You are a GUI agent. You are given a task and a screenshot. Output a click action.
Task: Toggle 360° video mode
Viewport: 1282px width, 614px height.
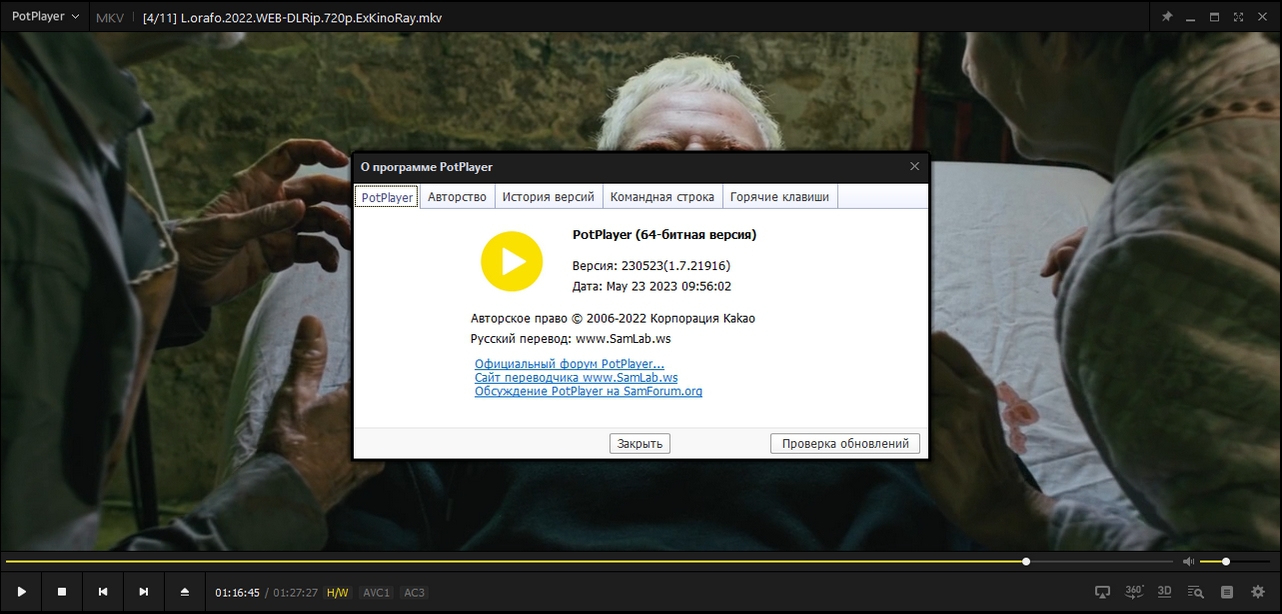(1134, 592)
